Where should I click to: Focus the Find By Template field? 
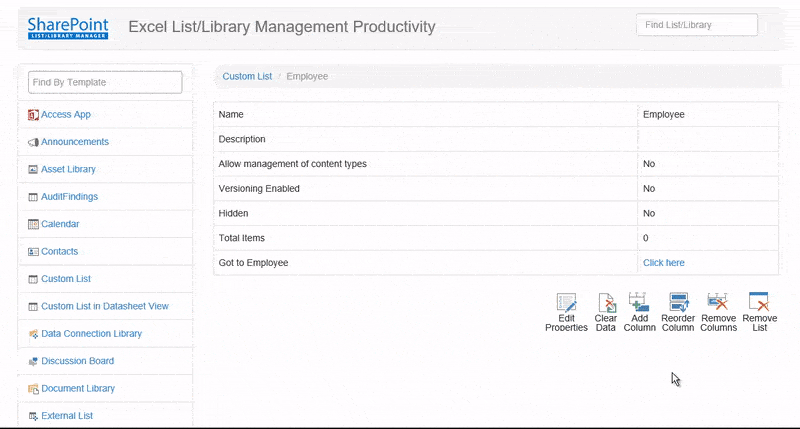point(105,83)
